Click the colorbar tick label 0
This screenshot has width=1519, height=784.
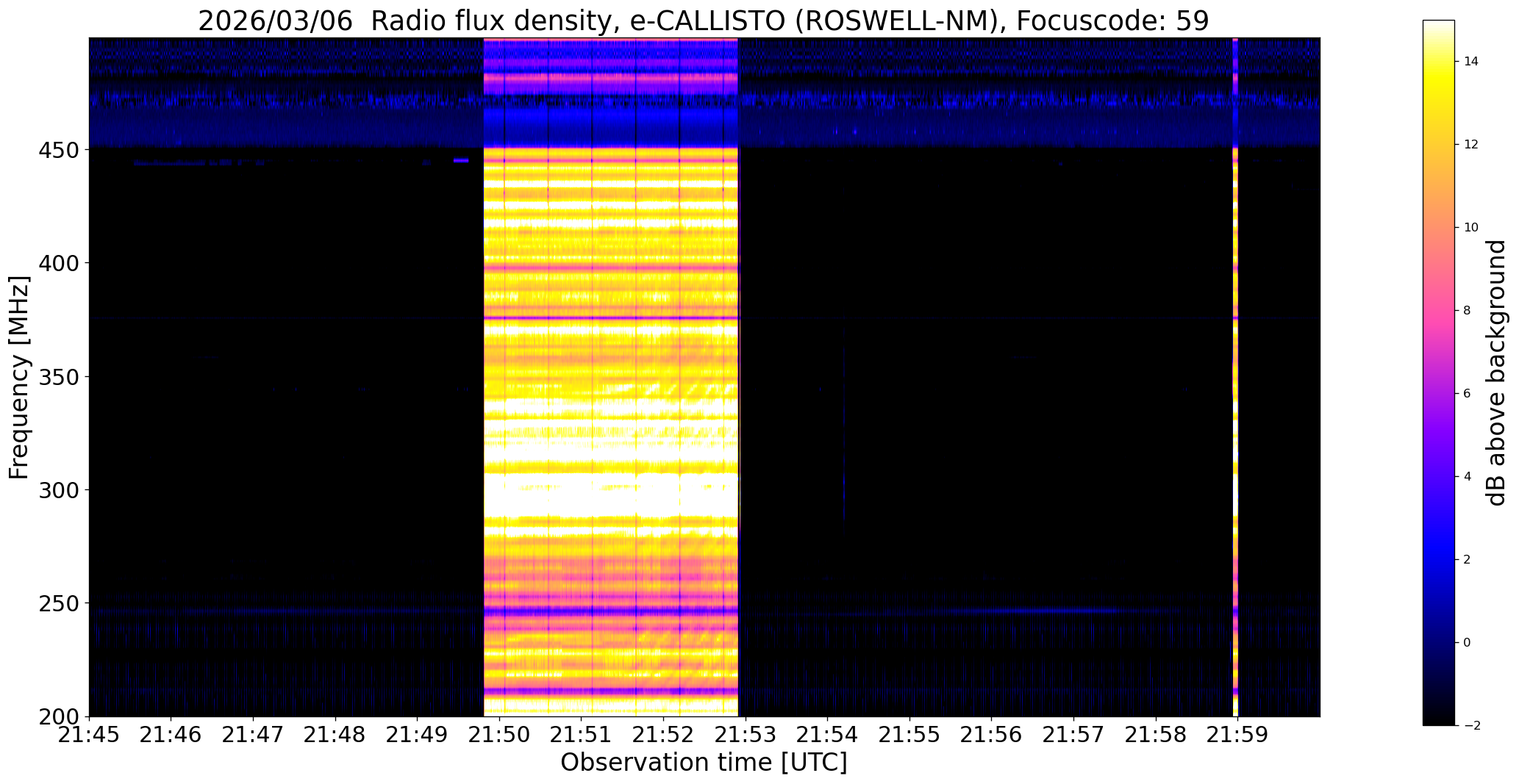tap(1468, 642)
